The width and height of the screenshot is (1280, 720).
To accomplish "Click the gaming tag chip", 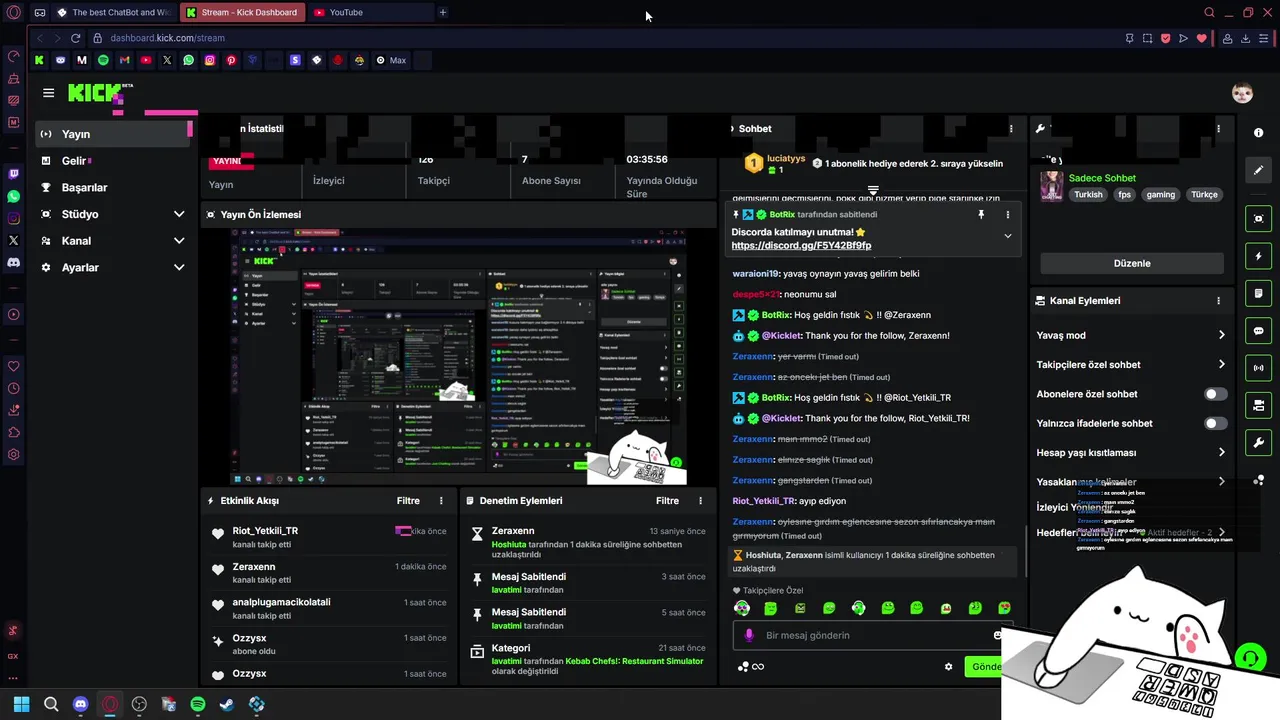I will (x=1160, y=195).
